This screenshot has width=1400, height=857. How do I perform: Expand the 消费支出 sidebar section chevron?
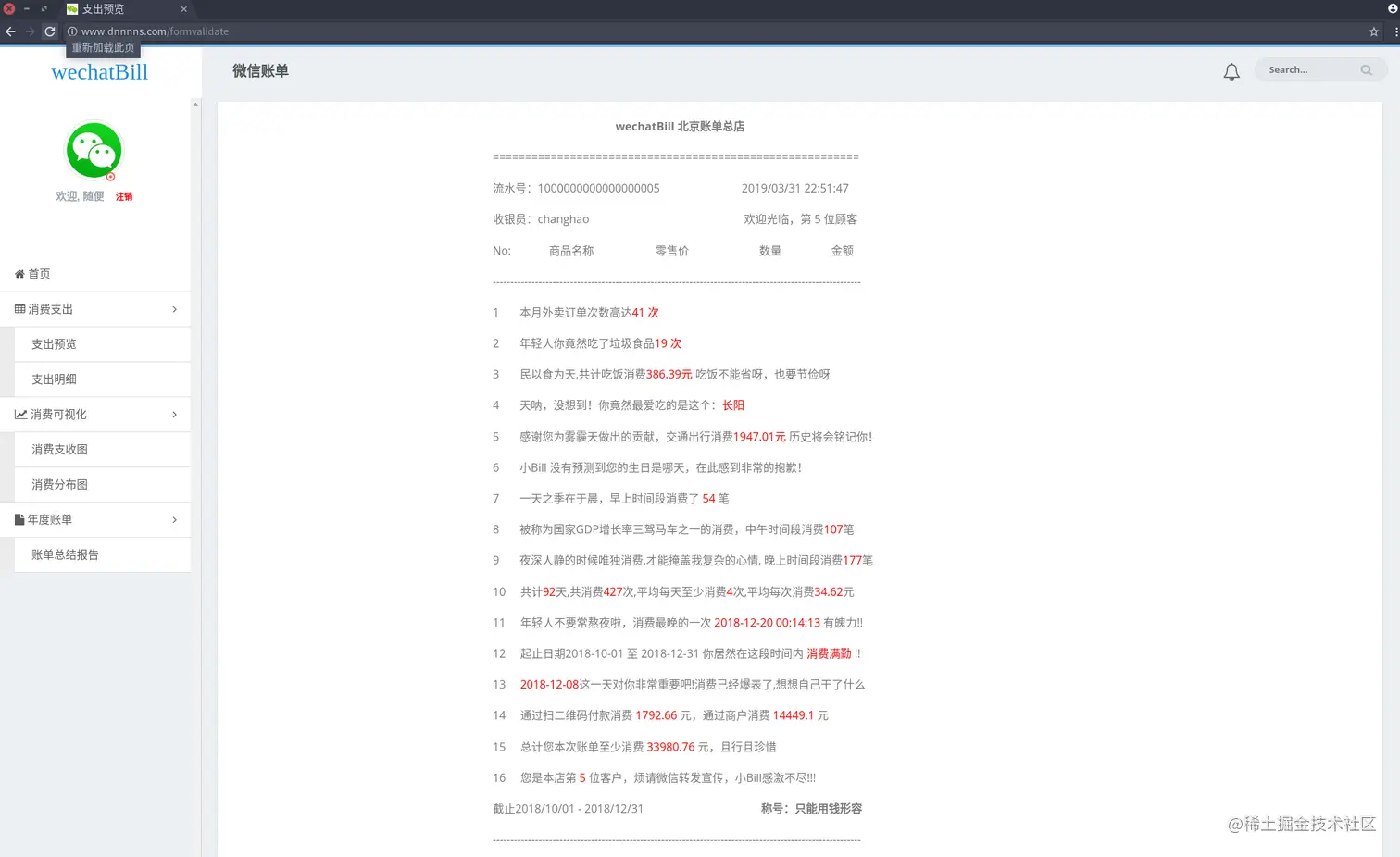click(174, 309)
